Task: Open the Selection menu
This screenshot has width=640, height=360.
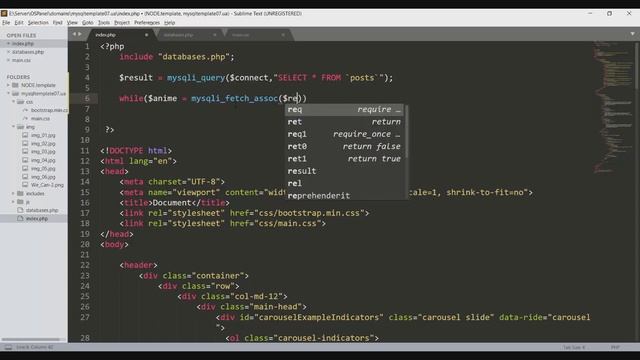Action: tap(38, 23)
